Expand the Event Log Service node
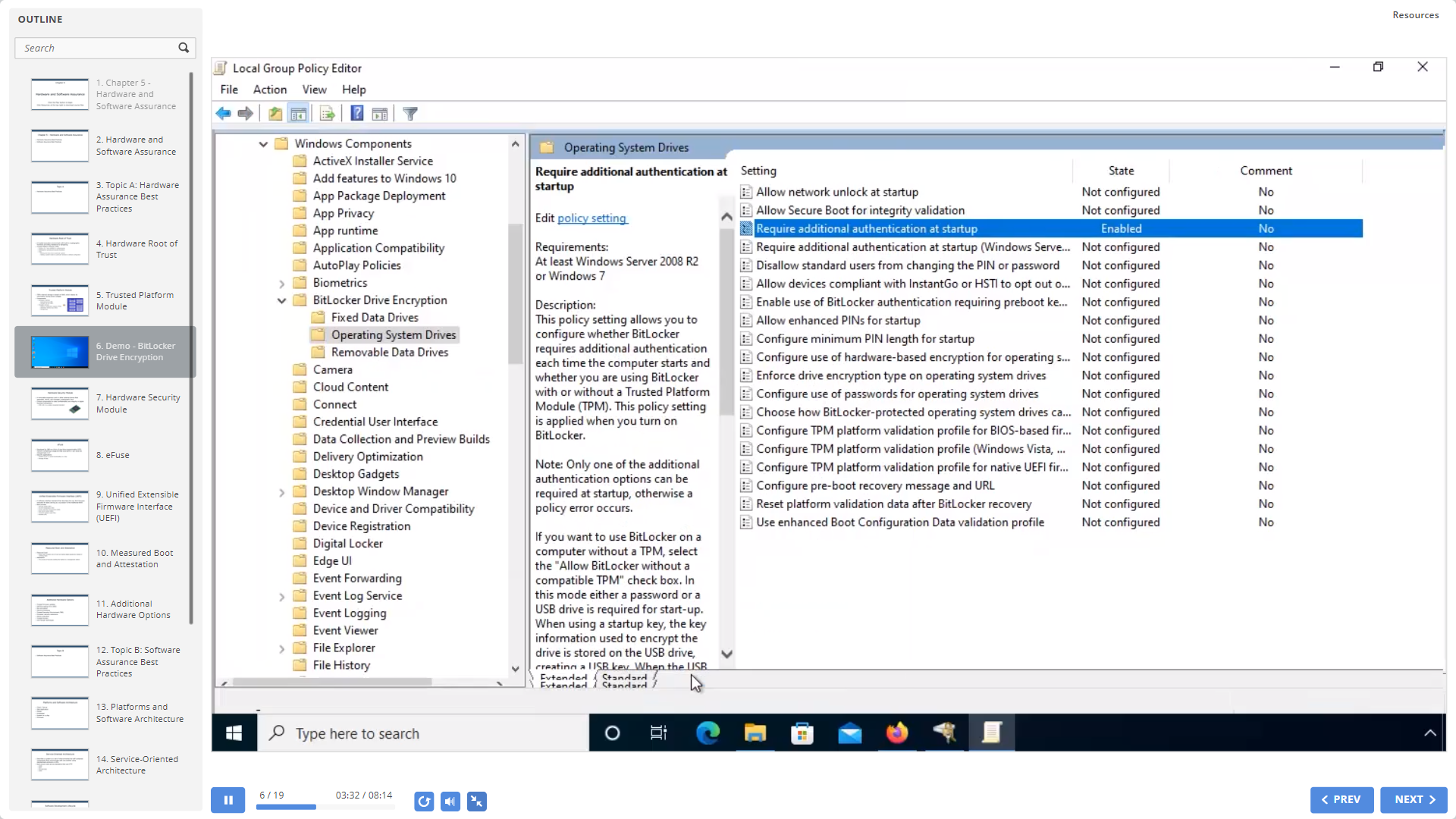 tap(281, 597)
